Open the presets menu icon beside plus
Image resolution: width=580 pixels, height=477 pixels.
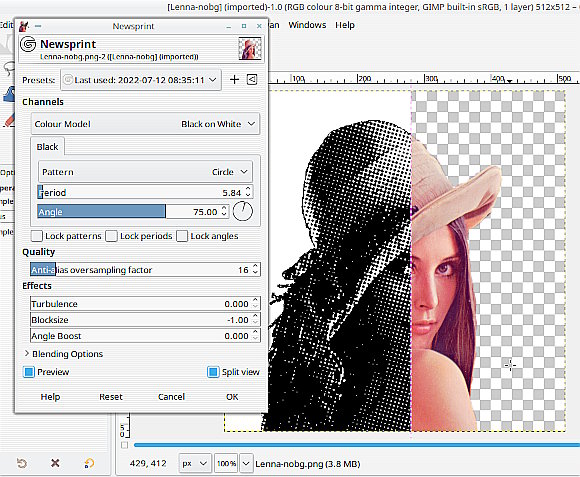(x=252, y=80)
